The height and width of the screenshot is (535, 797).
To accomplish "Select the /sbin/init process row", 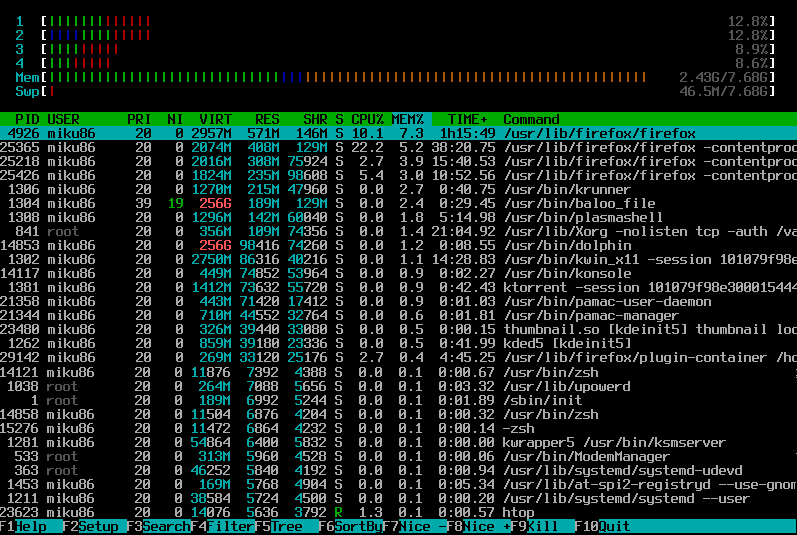I will [398, 400].
